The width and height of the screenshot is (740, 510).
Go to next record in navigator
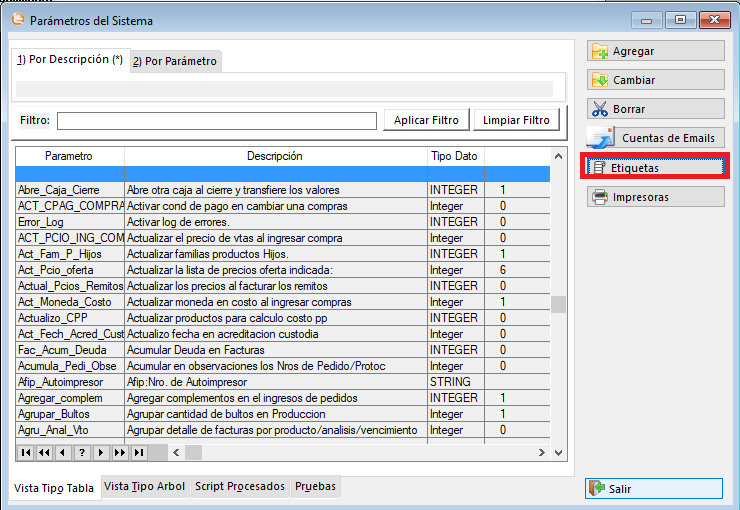100,453
